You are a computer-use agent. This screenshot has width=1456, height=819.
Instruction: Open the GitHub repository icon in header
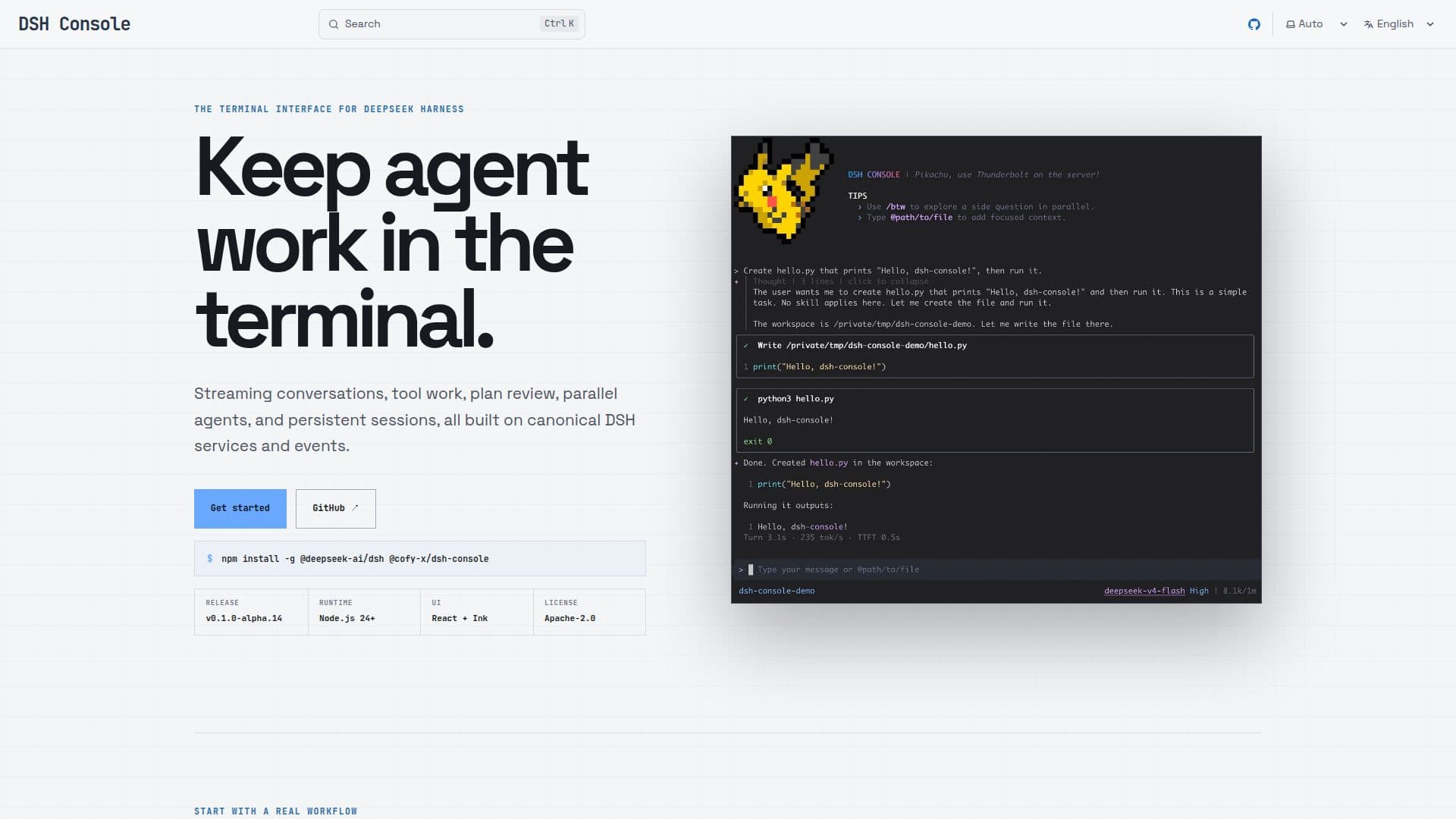tap(1254, 24)
